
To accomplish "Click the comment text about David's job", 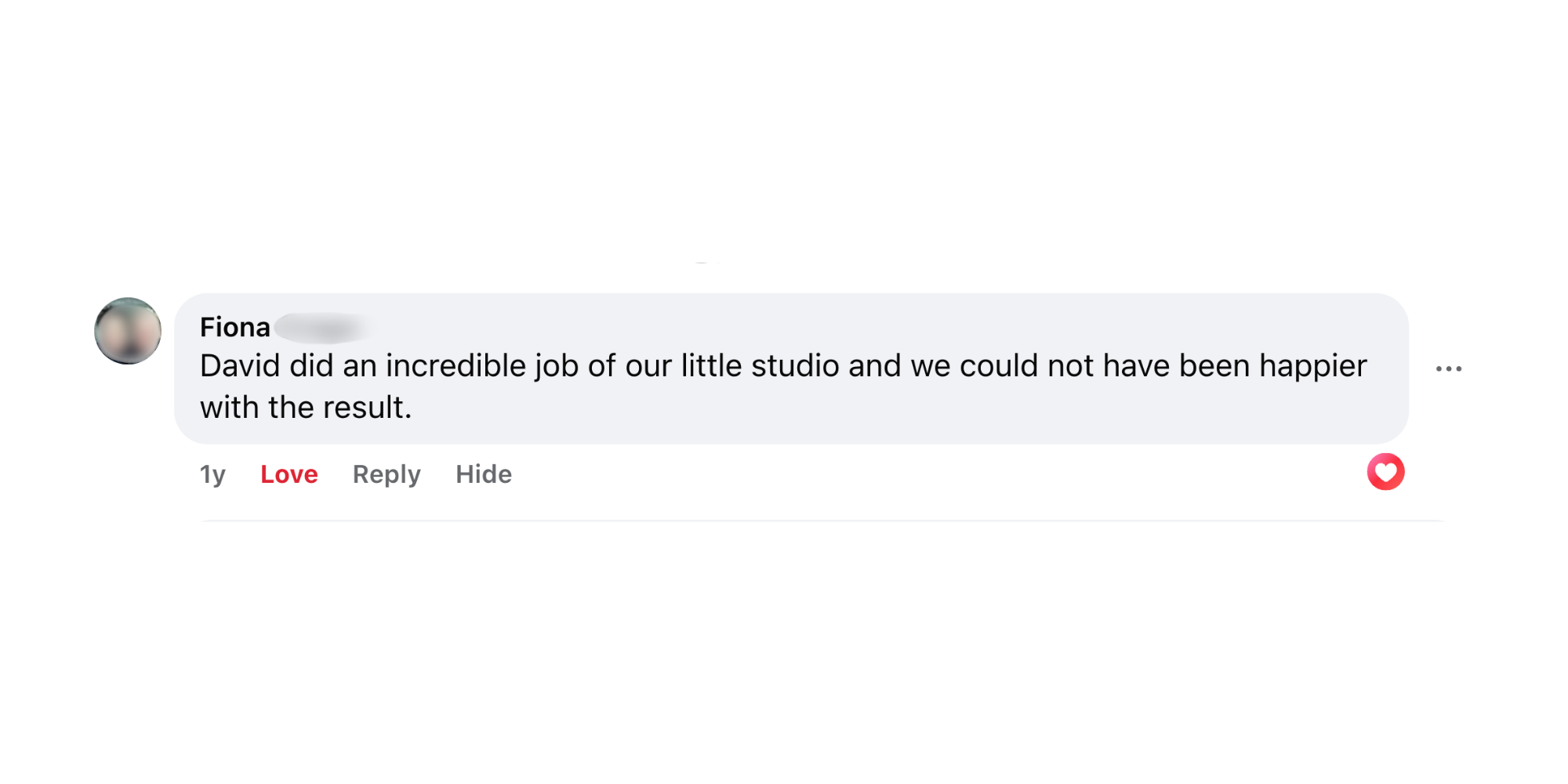I will [x=782, y=367].
